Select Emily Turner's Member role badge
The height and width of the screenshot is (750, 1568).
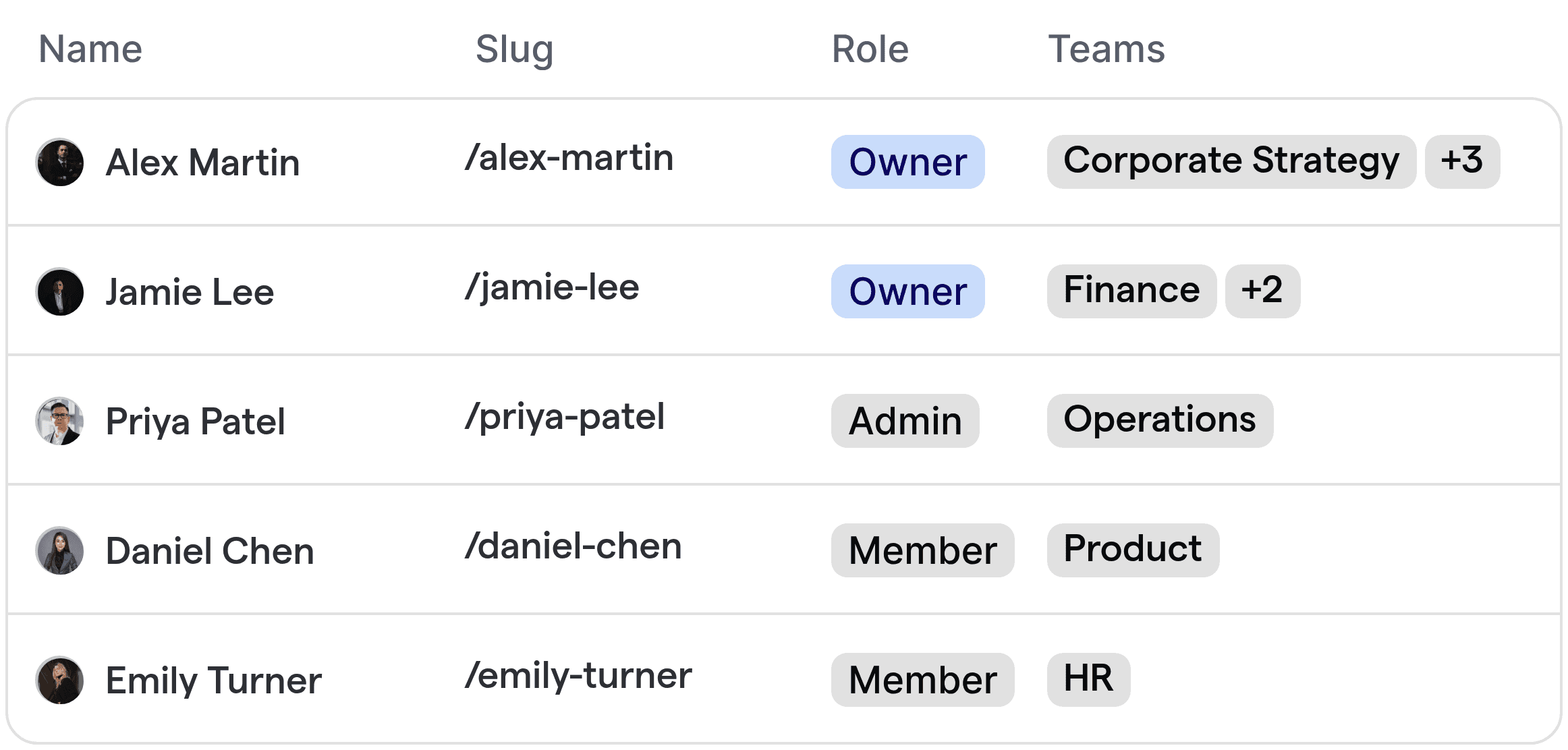click(922, 679)
